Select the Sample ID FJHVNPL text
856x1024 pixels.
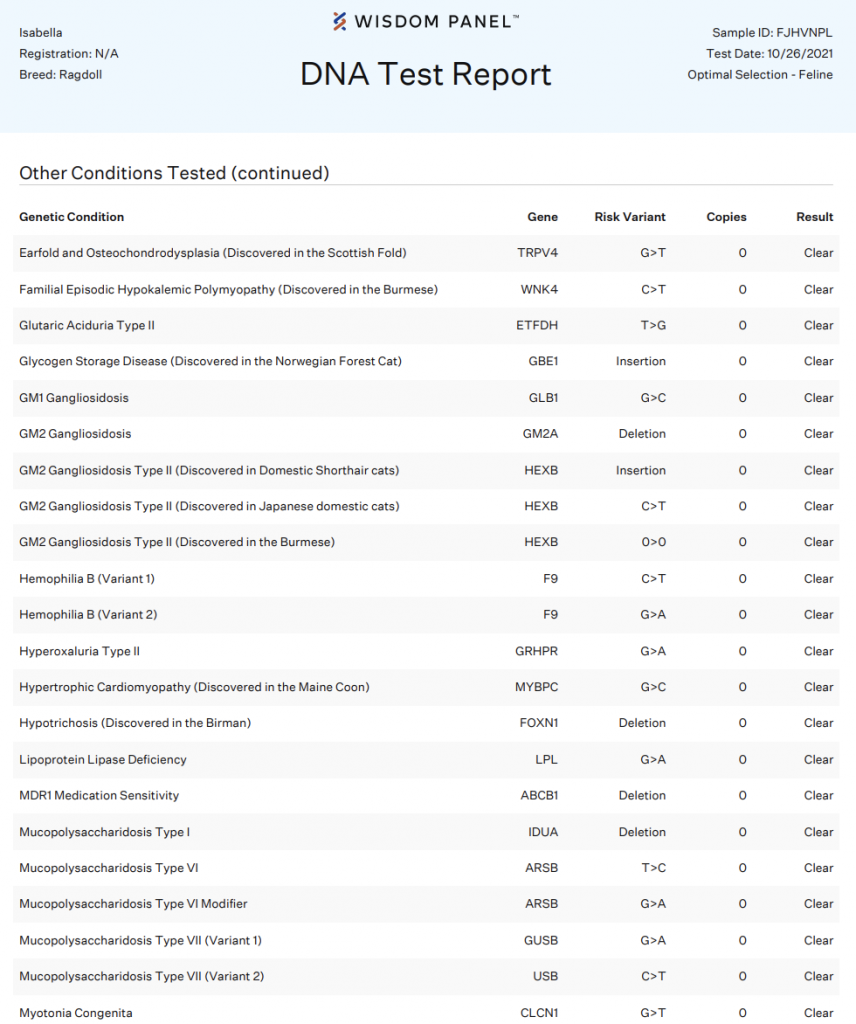pos(771,33)
